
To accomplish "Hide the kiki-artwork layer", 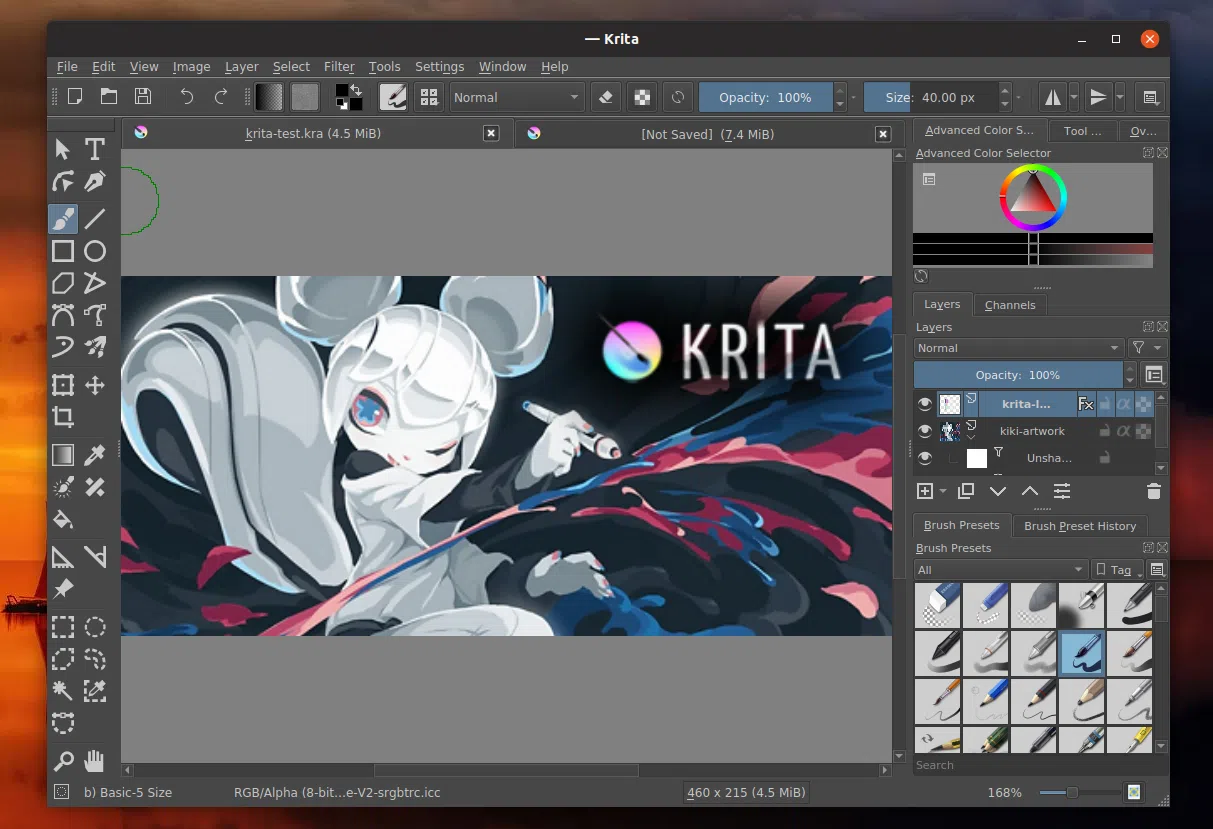I will (x=924, y=431).
